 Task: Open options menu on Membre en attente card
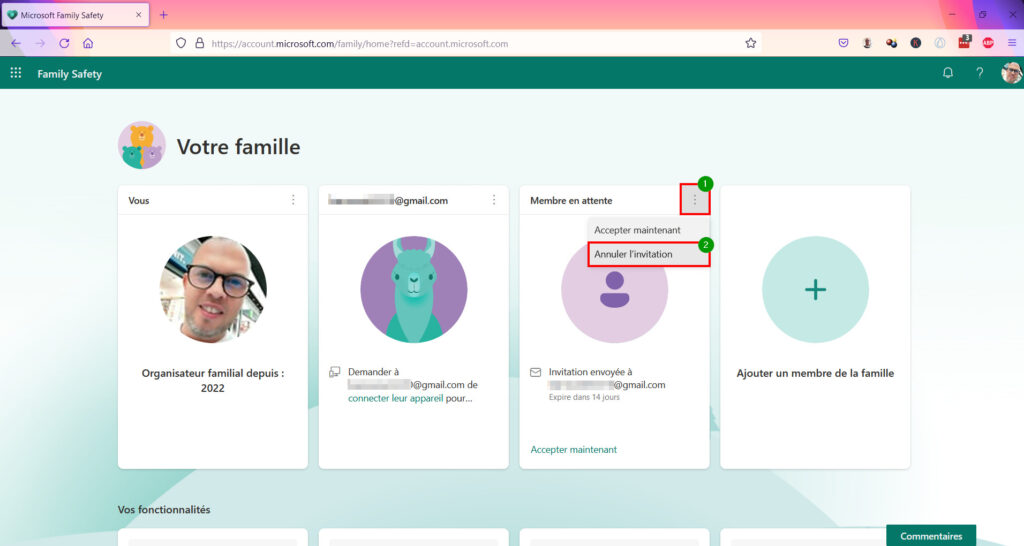pos(695,200)
